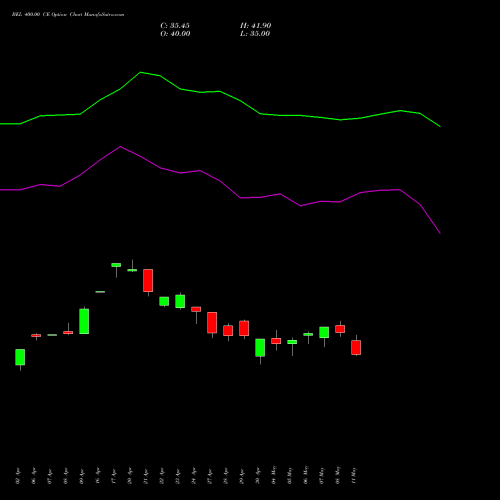Select the tall green candlestick for 09 Apr
500x500 pixels.
(x=84, y=321)
